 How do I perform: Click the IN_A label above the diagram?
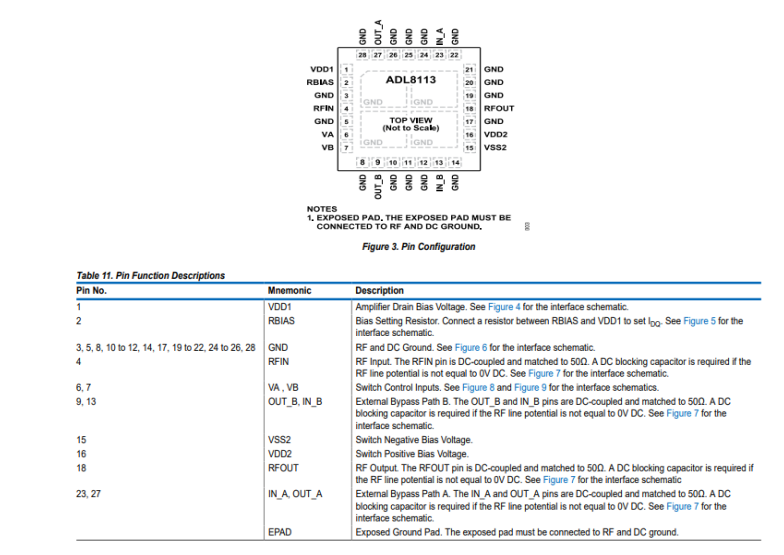(440, 36)
